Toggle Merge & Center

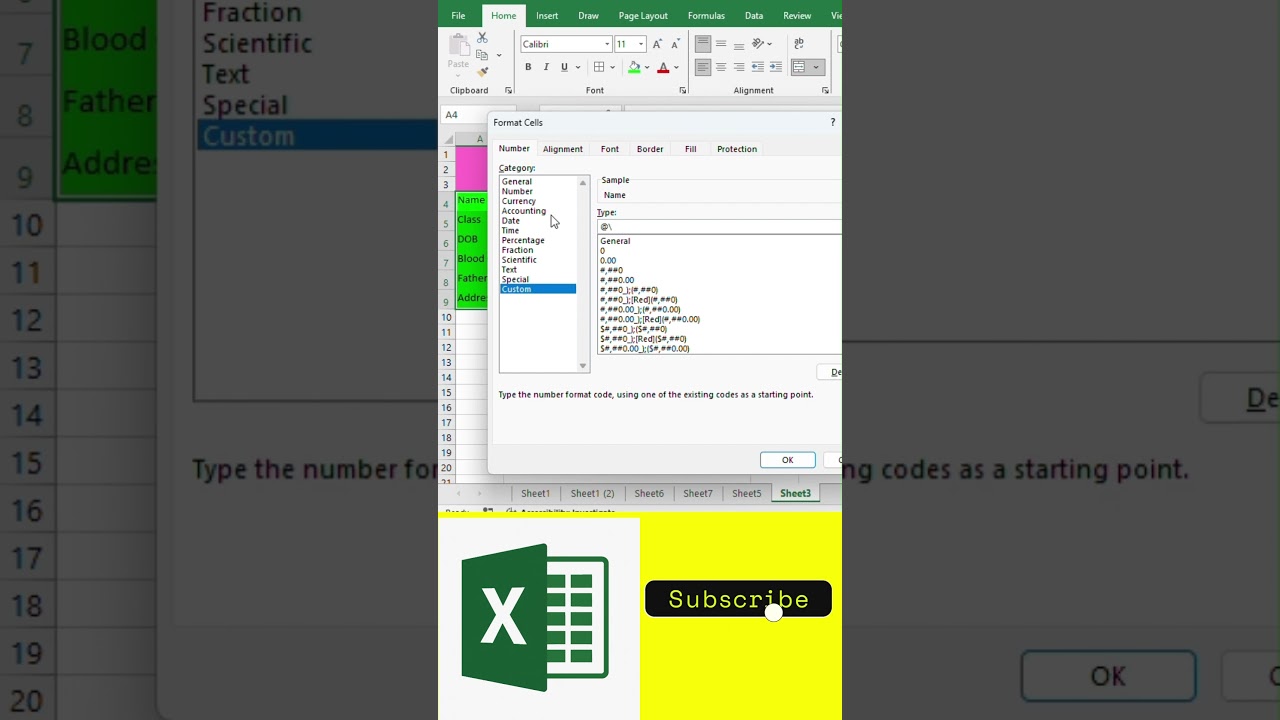[x=799, y=67]
